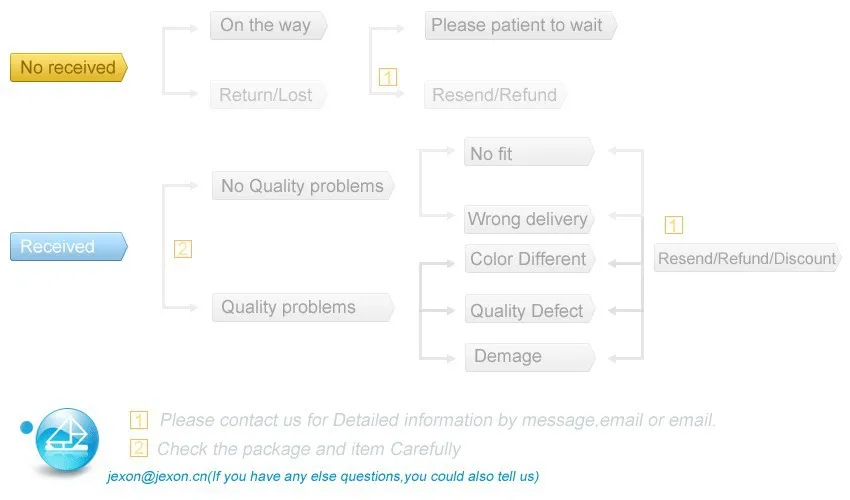Click the Quality Defect box
The image size is (850, 500).
pyautogui.click(x=528, y=311)
